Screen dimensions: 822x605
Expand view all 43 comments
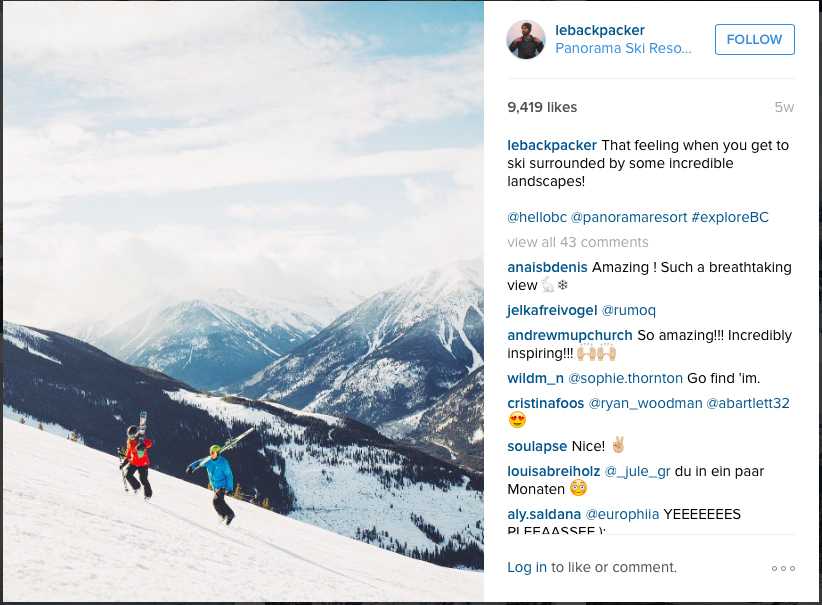pyautogui.click(x=577, y=242)
